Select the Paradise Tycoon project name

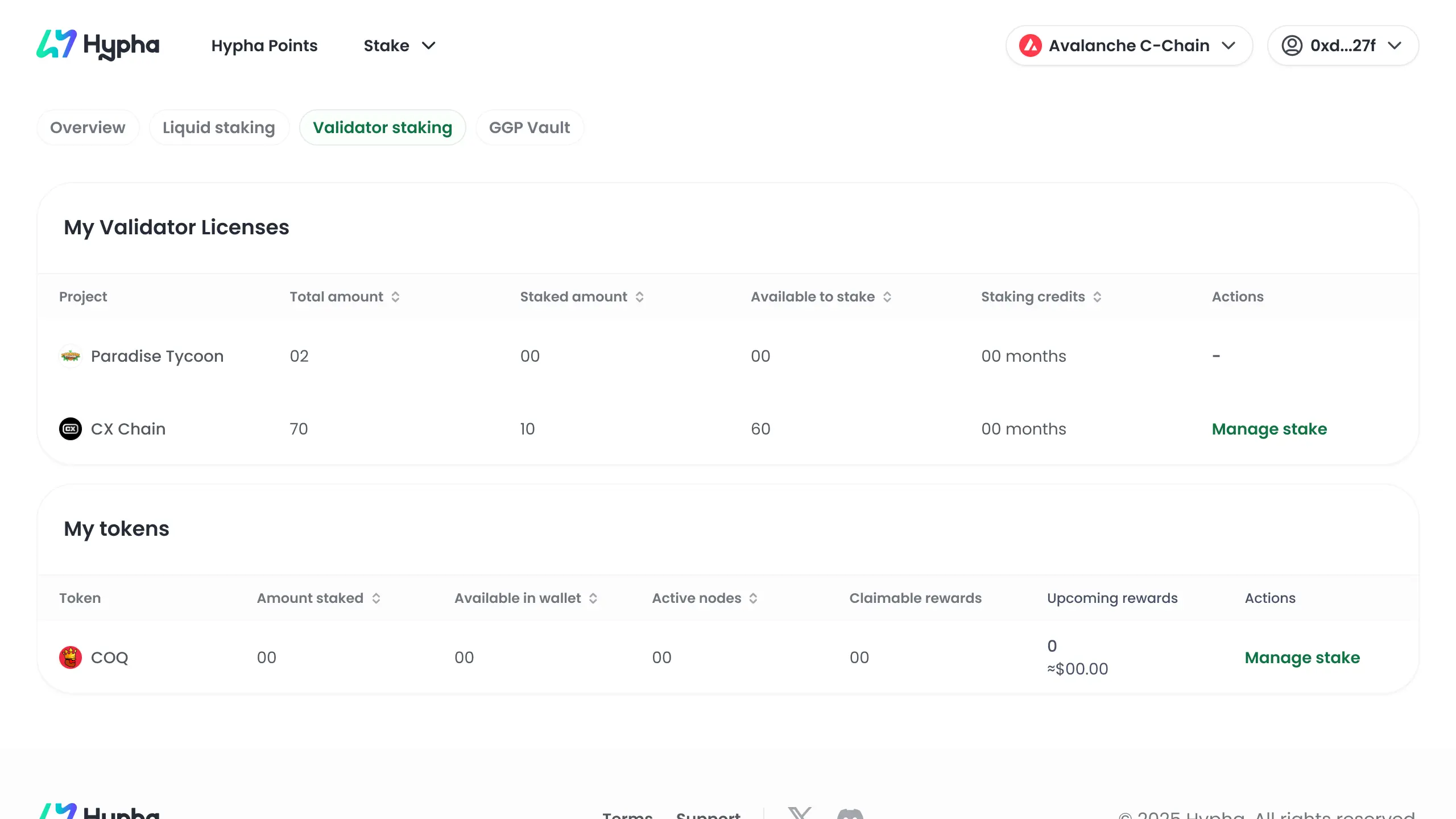158,356
